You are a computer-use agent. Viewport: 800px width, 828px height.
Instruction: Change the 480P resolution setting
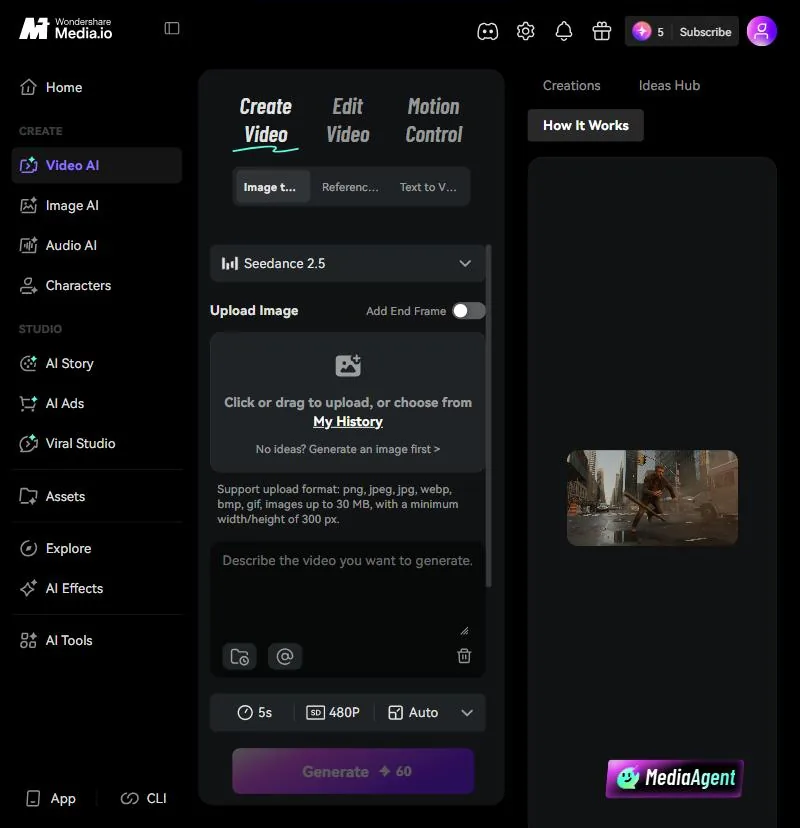click(x=333, y=713)
